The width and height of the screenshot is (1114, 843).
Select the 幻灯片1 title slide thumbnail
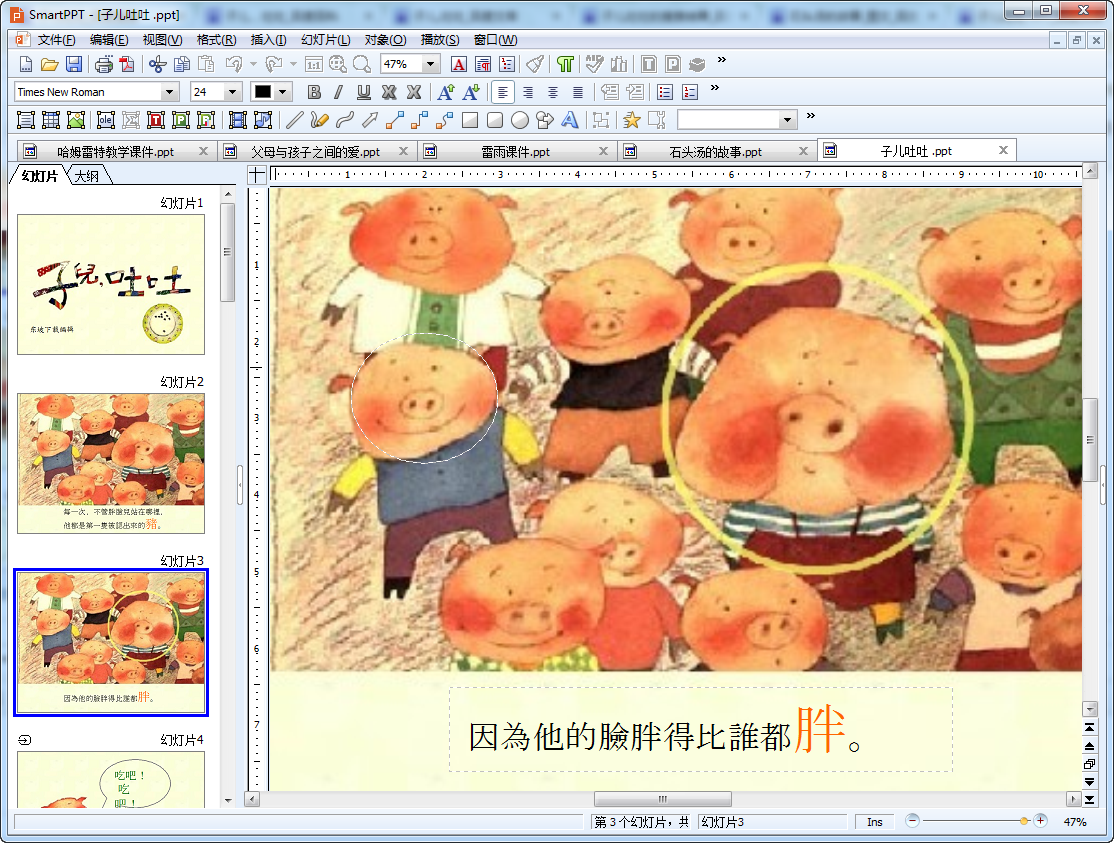pyautogui.click(x=111, y=284)
